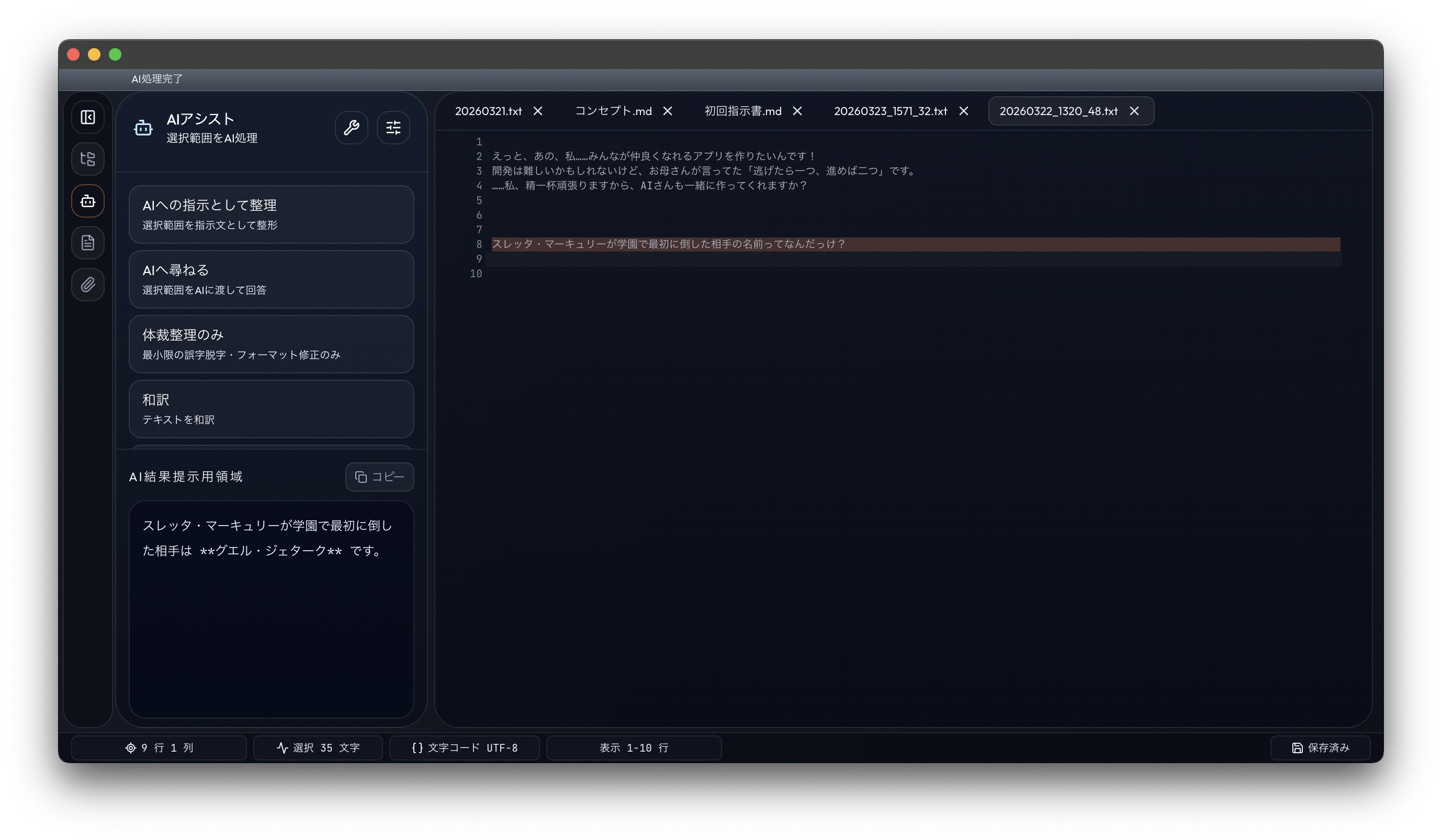Run the AIへ尋ねる action
The height and width of the screenshot is (840, 1442).
click(271, 279)
